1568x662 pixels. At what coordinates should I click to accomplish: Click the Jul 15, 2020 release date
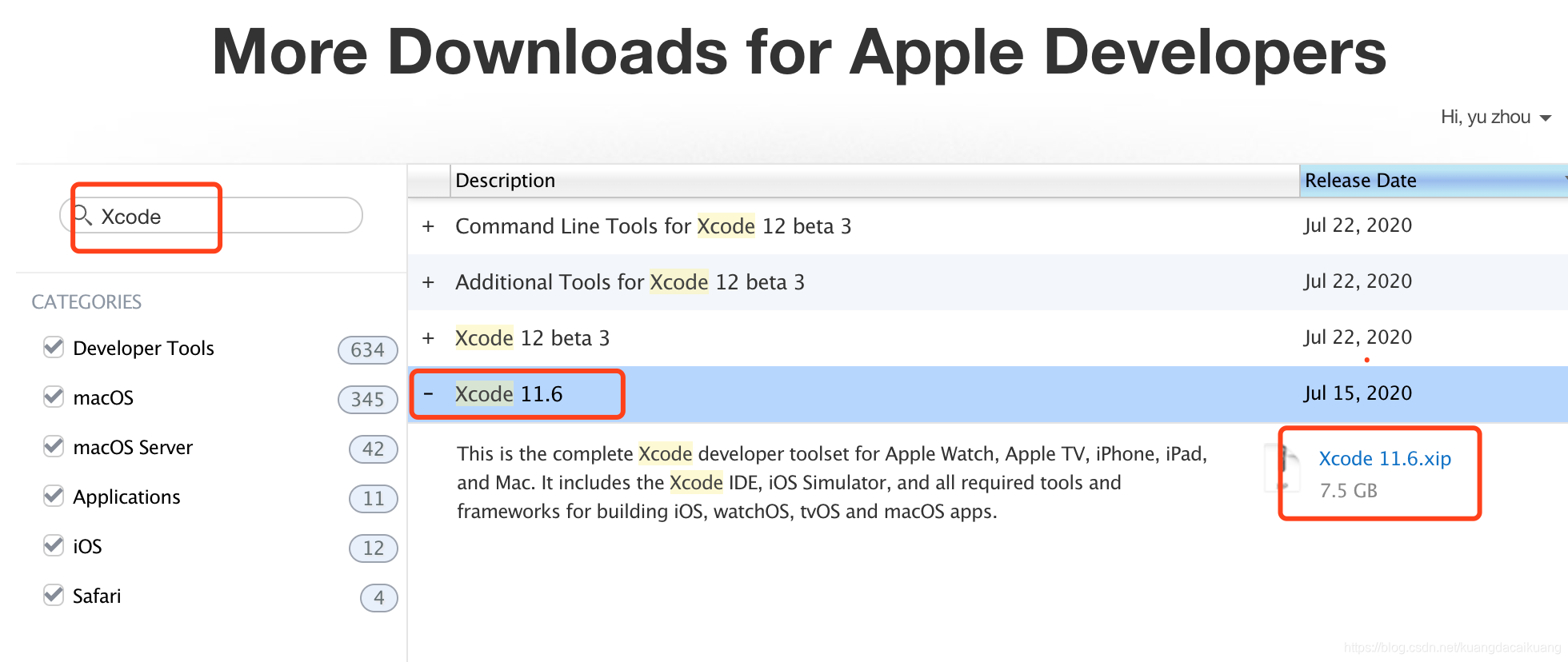pos(1358,393)
